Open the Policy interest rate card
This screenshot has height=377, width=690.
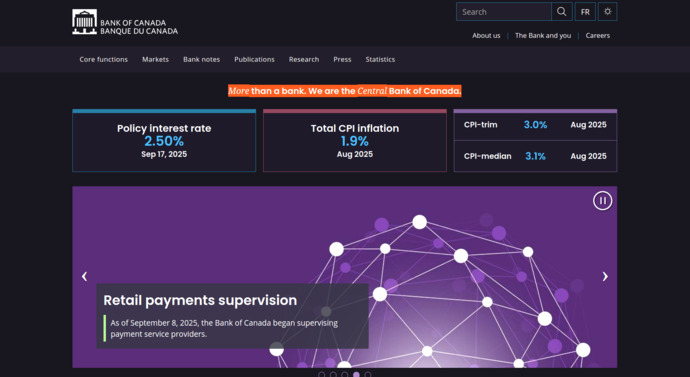pyautogui.click(x=164, y=141)
